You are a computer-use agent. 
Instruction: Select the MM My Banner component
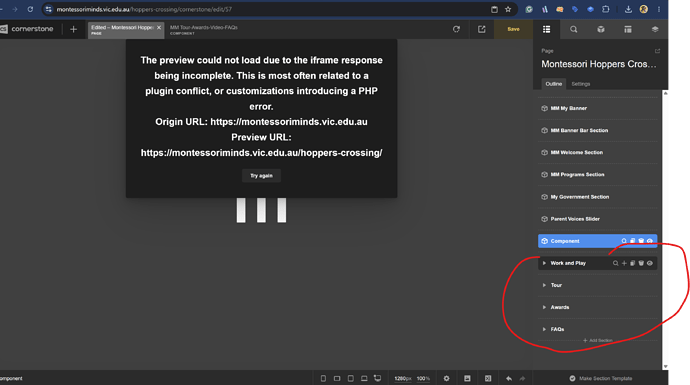(598, 108)
